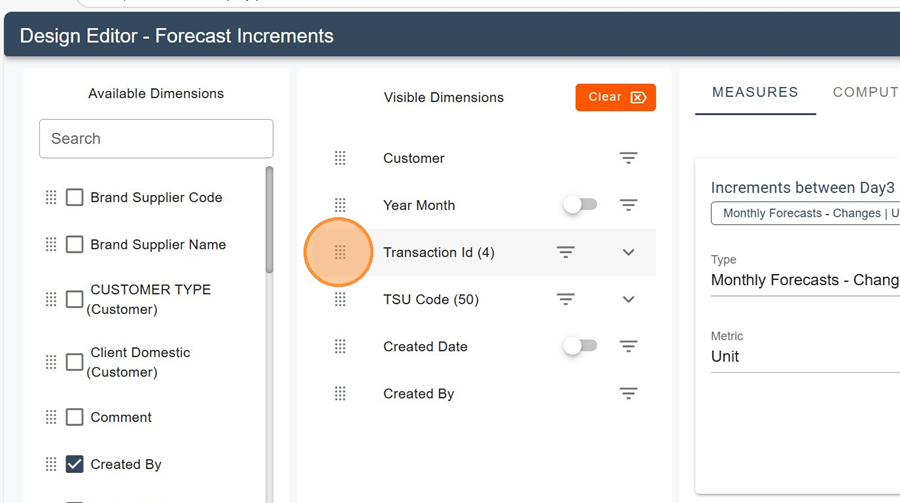This screenshot has width=900, height=503.
Task: Open the filter icon for Created Date
Action: pos(628,347)
